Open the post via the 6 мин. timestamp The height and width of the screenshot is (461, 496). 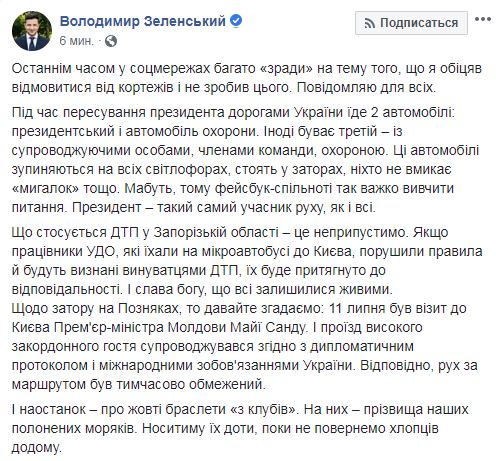tap(76, 41)
